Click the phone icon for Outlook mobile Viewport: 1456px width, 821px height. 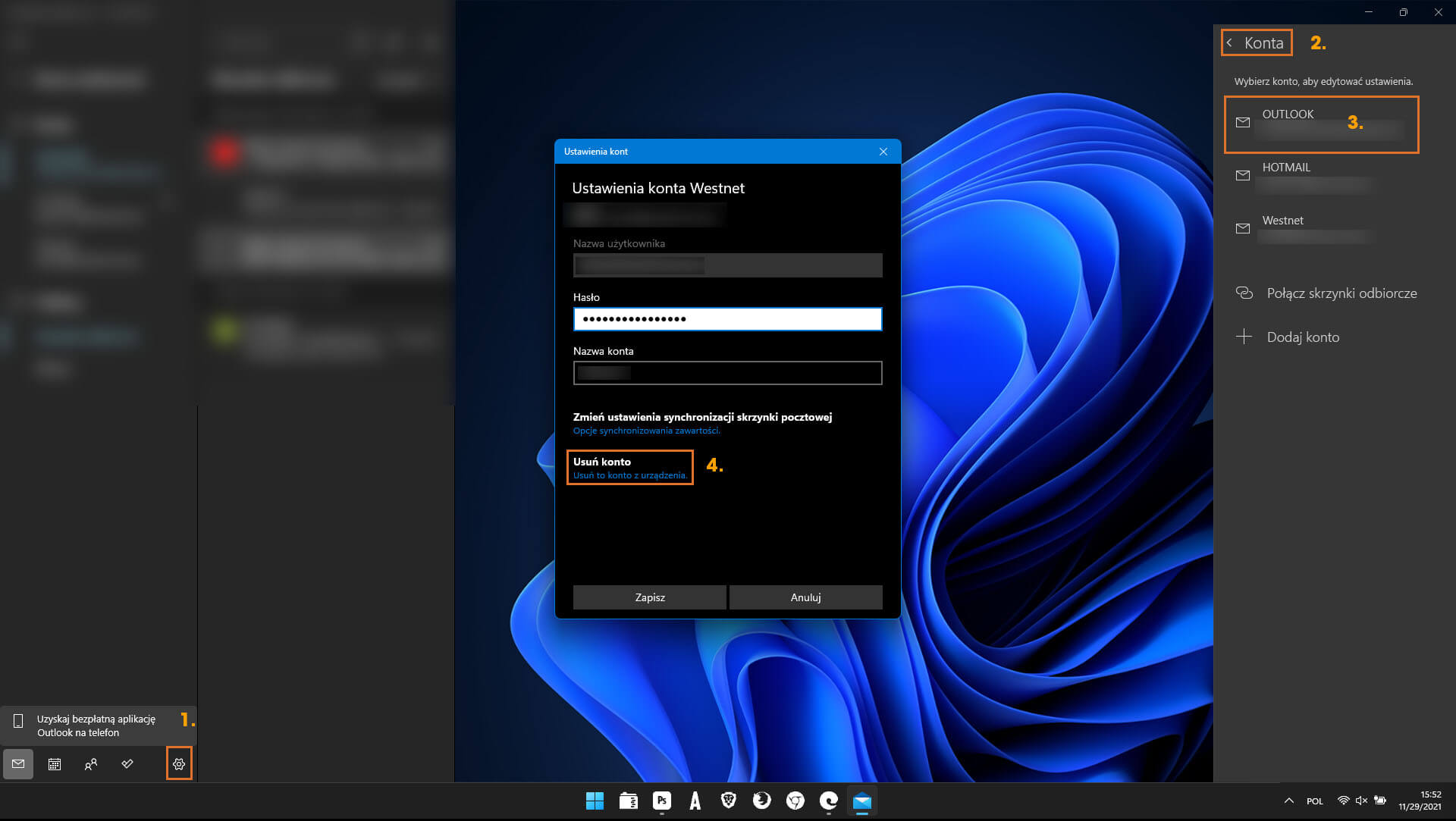click(18, 721)
